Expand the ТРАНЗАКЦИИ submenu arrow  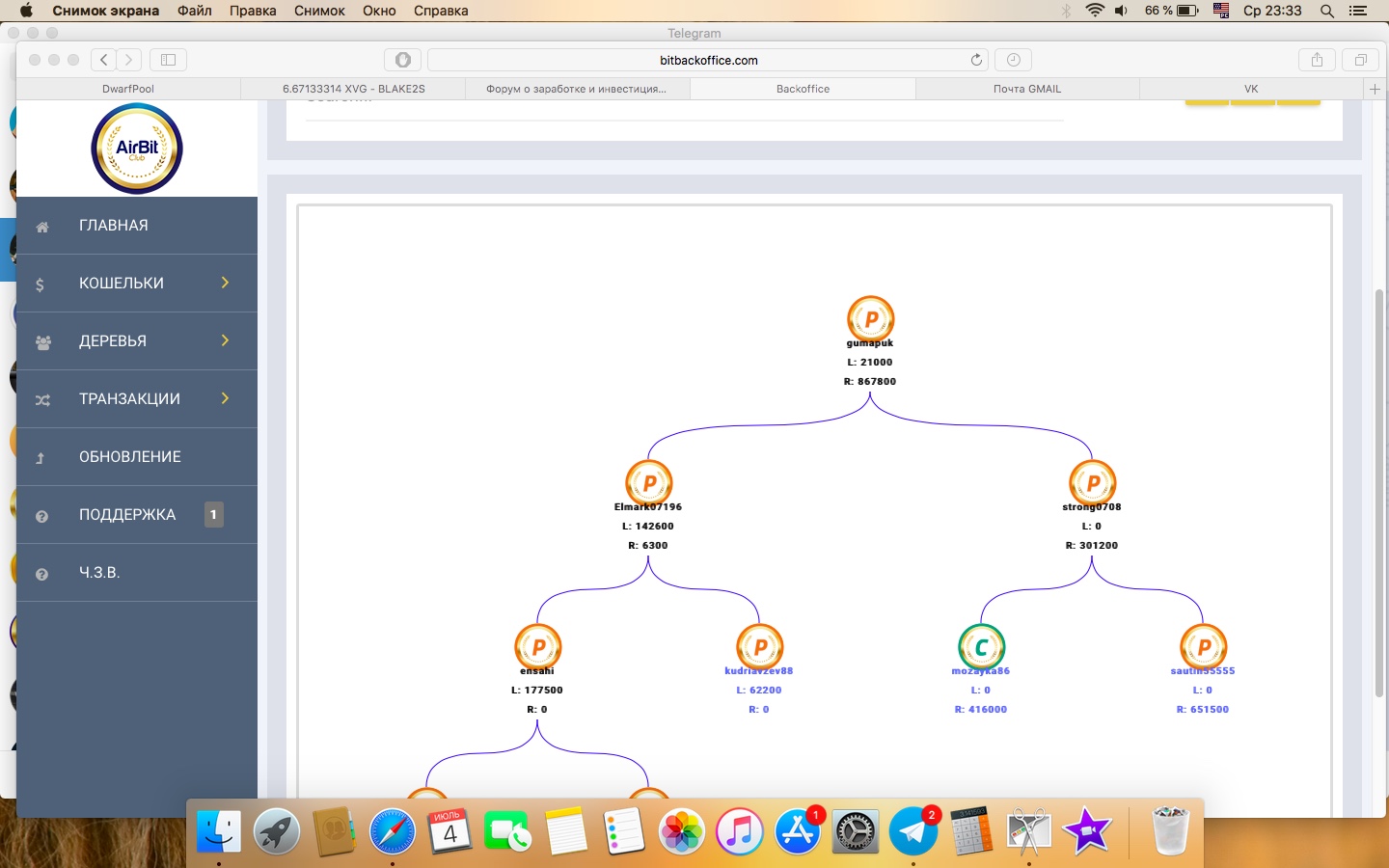click(x=225, y=398)
